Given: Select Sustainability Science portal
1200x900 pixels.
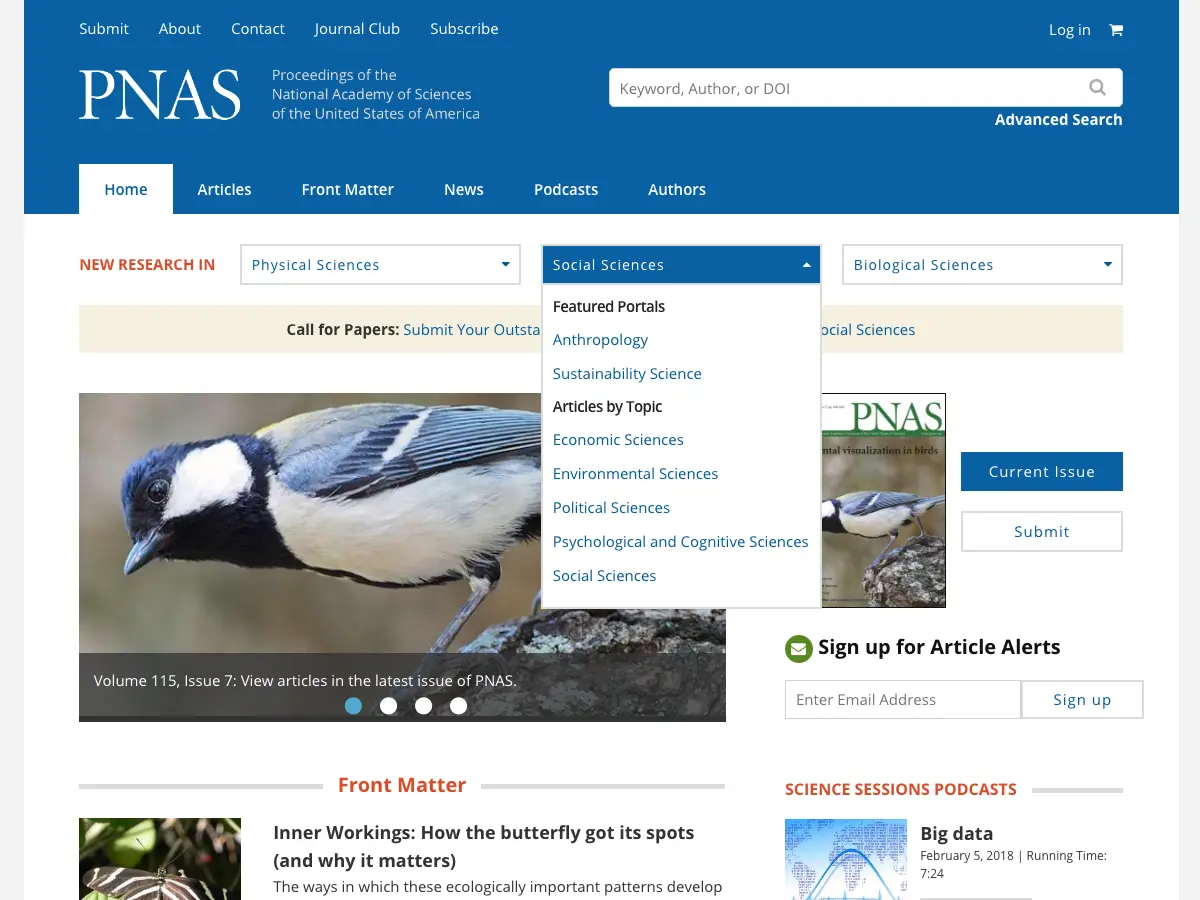Looking at the screenshot, I should click(627, 374).
